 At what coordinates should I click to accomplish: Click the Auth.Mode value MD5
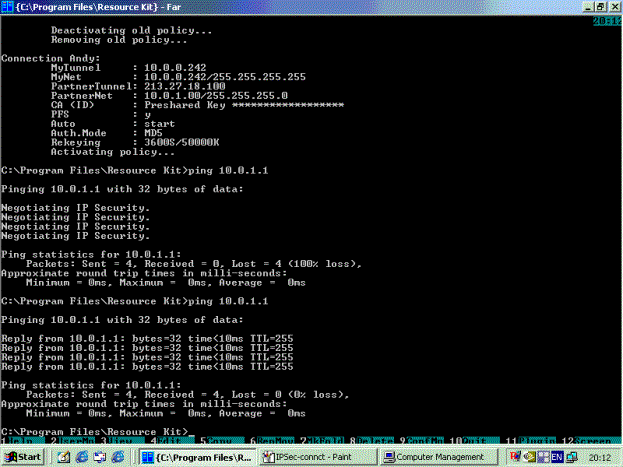[x=153, y=133]
